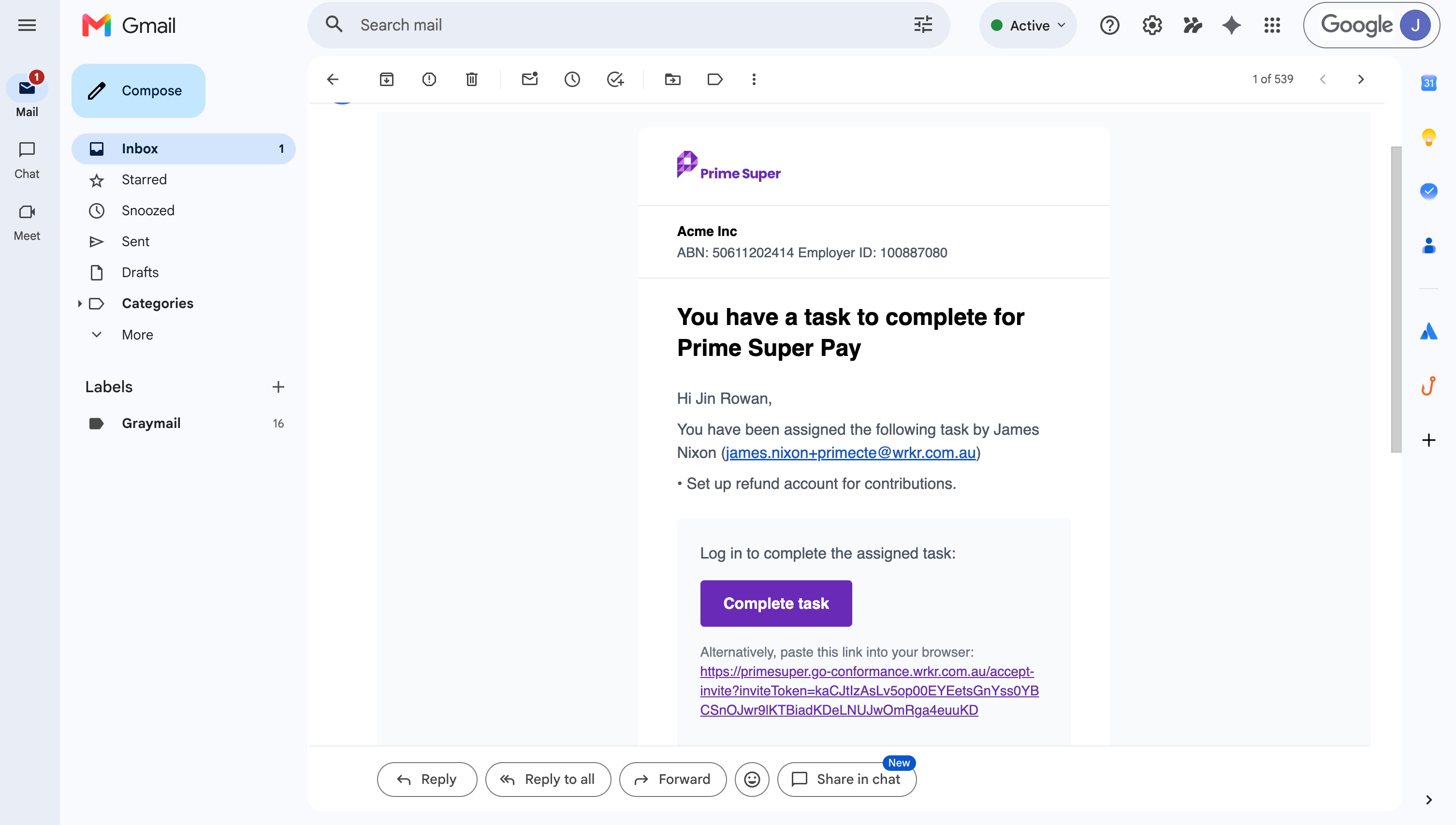Image resolution: width=1456 pixels, height=825 pixels.
Task: Add this email to Tasks
Action: [x=615, y=79]
